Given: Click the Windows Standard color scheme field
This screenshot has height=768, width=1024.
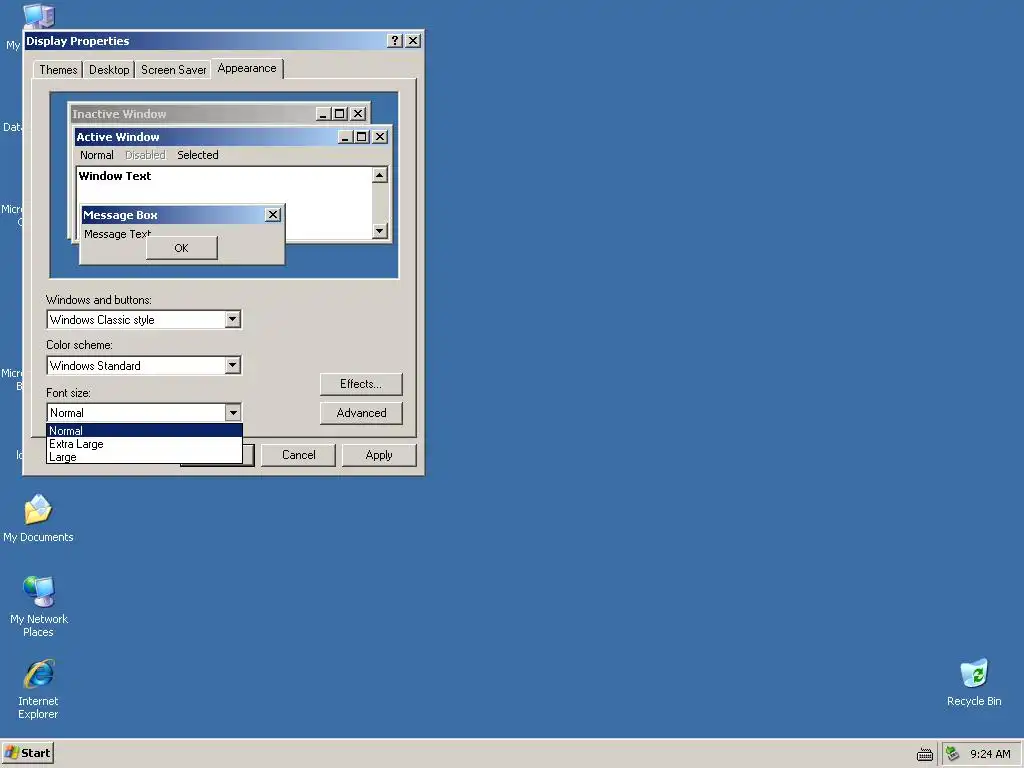Looking at the screenshot, I should pos(144,365).
